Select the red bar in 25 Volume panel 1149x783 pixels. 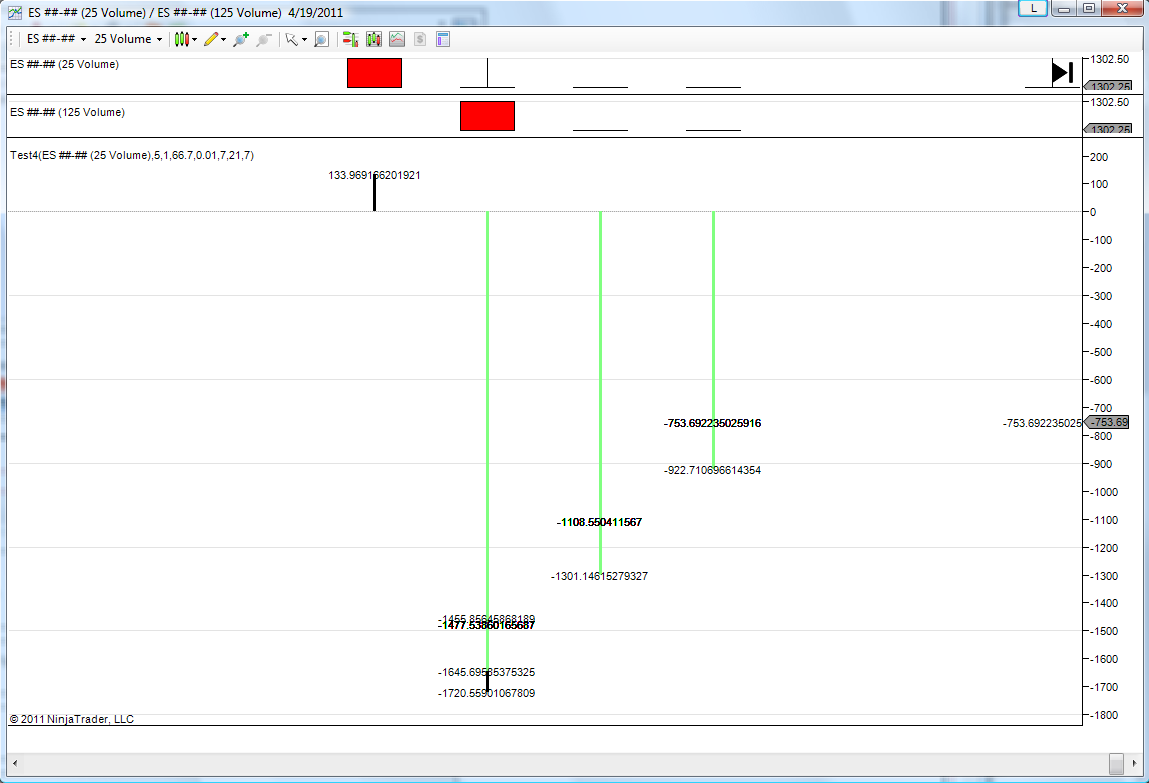click(374, 73)
